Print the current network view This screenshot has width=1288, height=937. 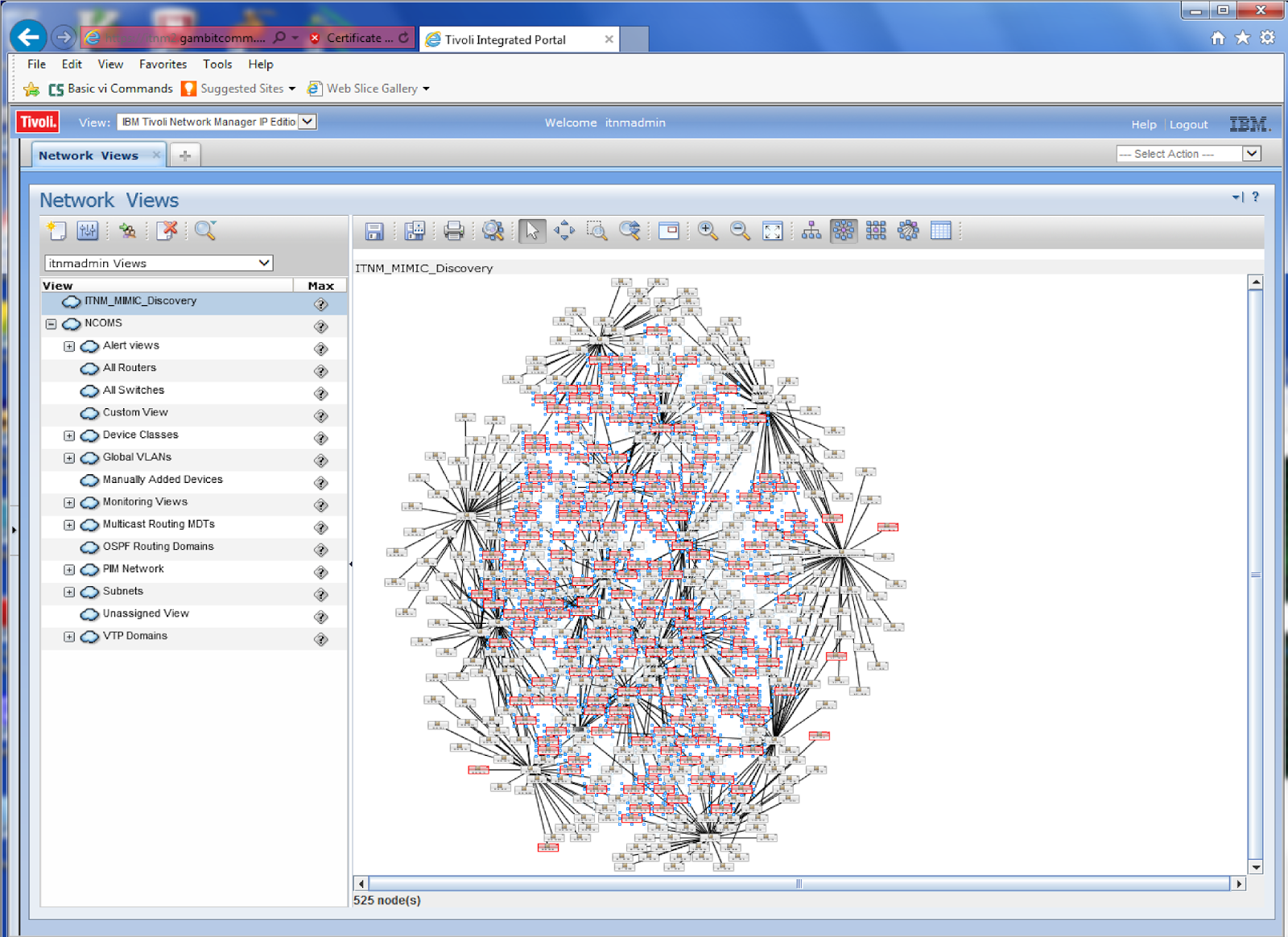point(453,232)
